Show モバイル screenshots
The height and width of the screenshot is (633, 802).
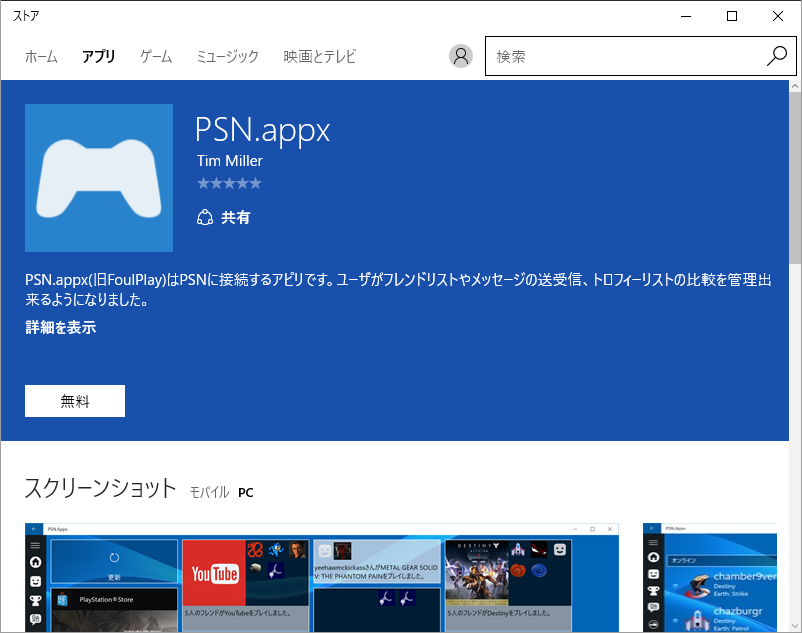tap(209, 492)
